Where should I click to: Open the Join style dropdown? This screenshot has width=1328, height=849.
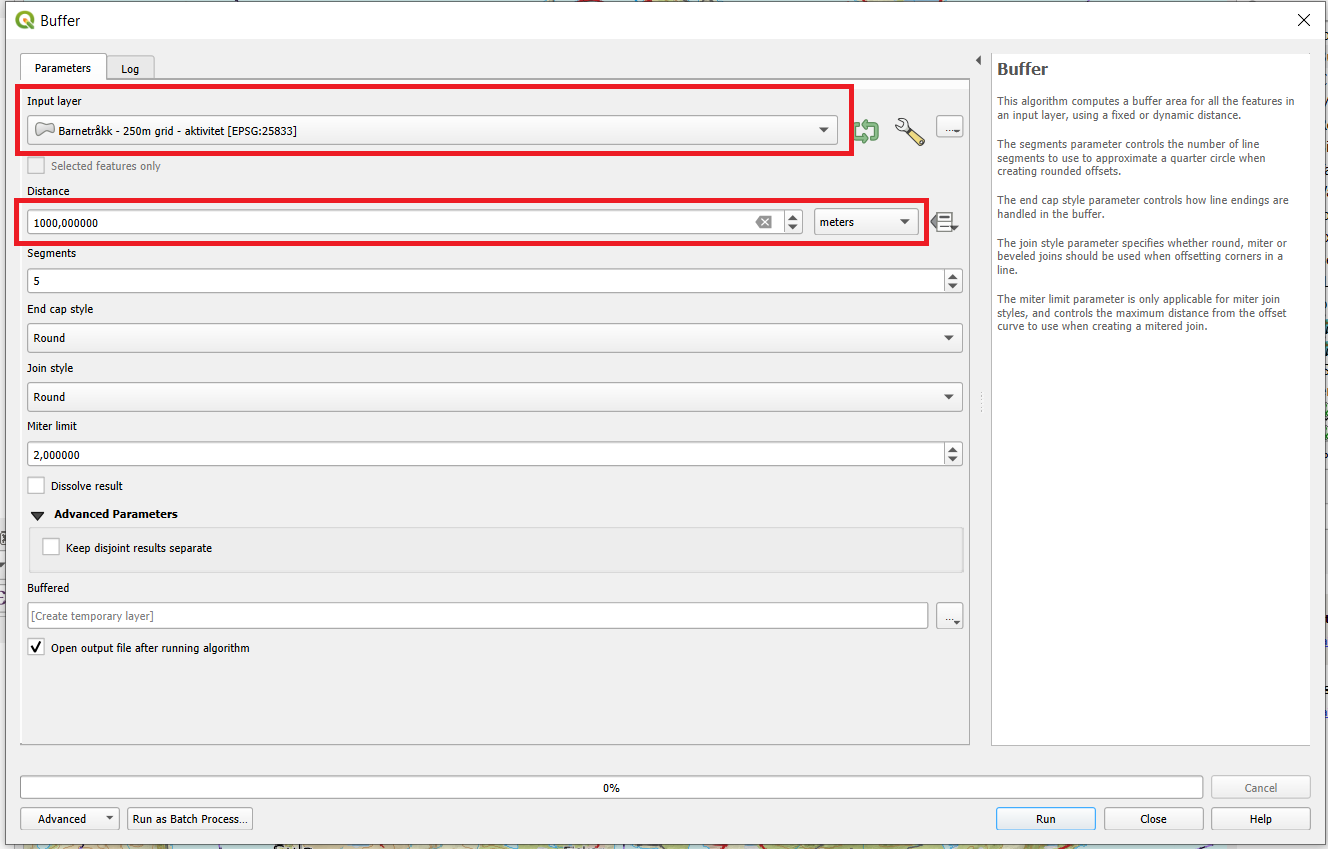495,397
